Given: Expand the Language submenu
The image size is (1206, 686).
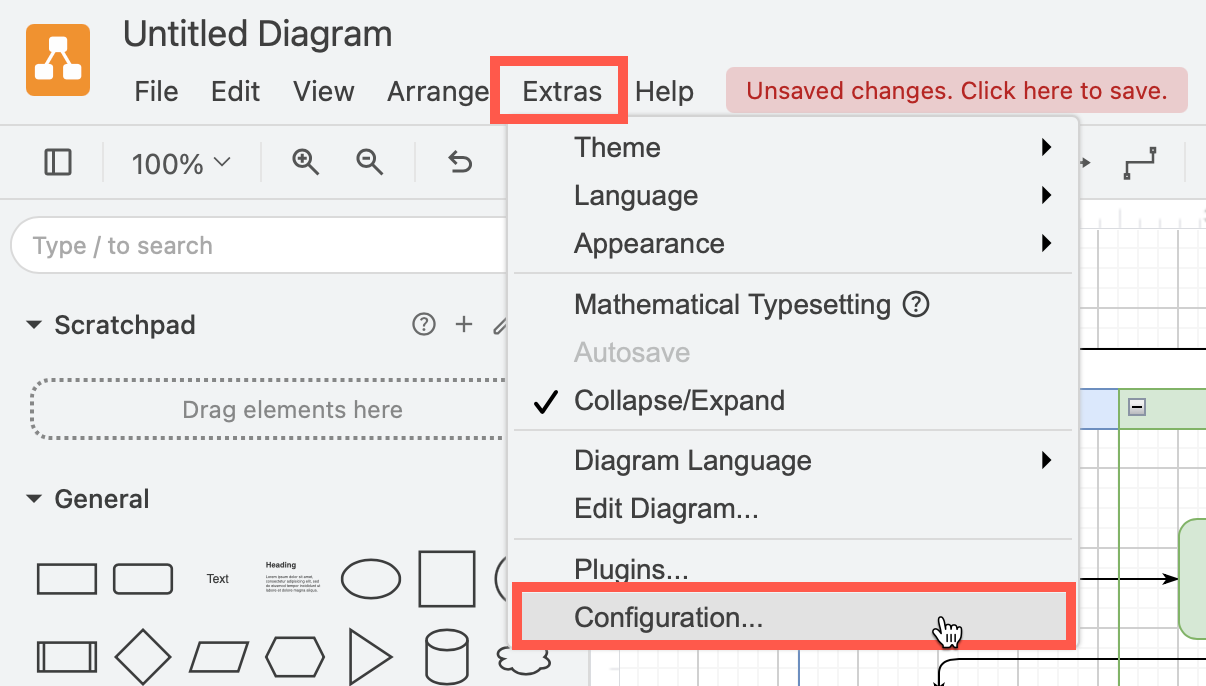Looking at the screenshot, I should click(792, 196).
